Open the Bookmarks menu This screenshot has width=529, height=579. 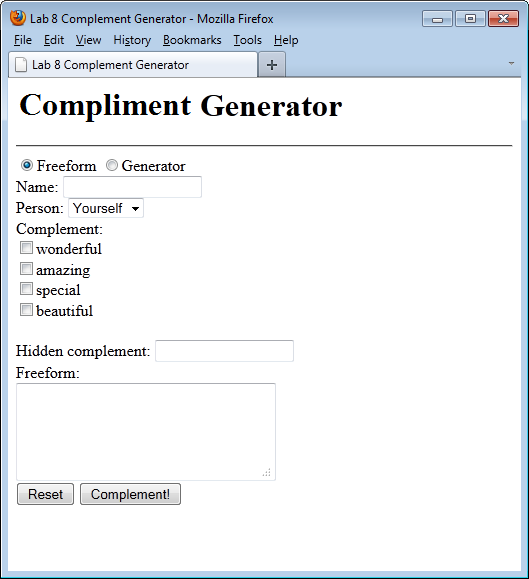click(x=192, y=40)
